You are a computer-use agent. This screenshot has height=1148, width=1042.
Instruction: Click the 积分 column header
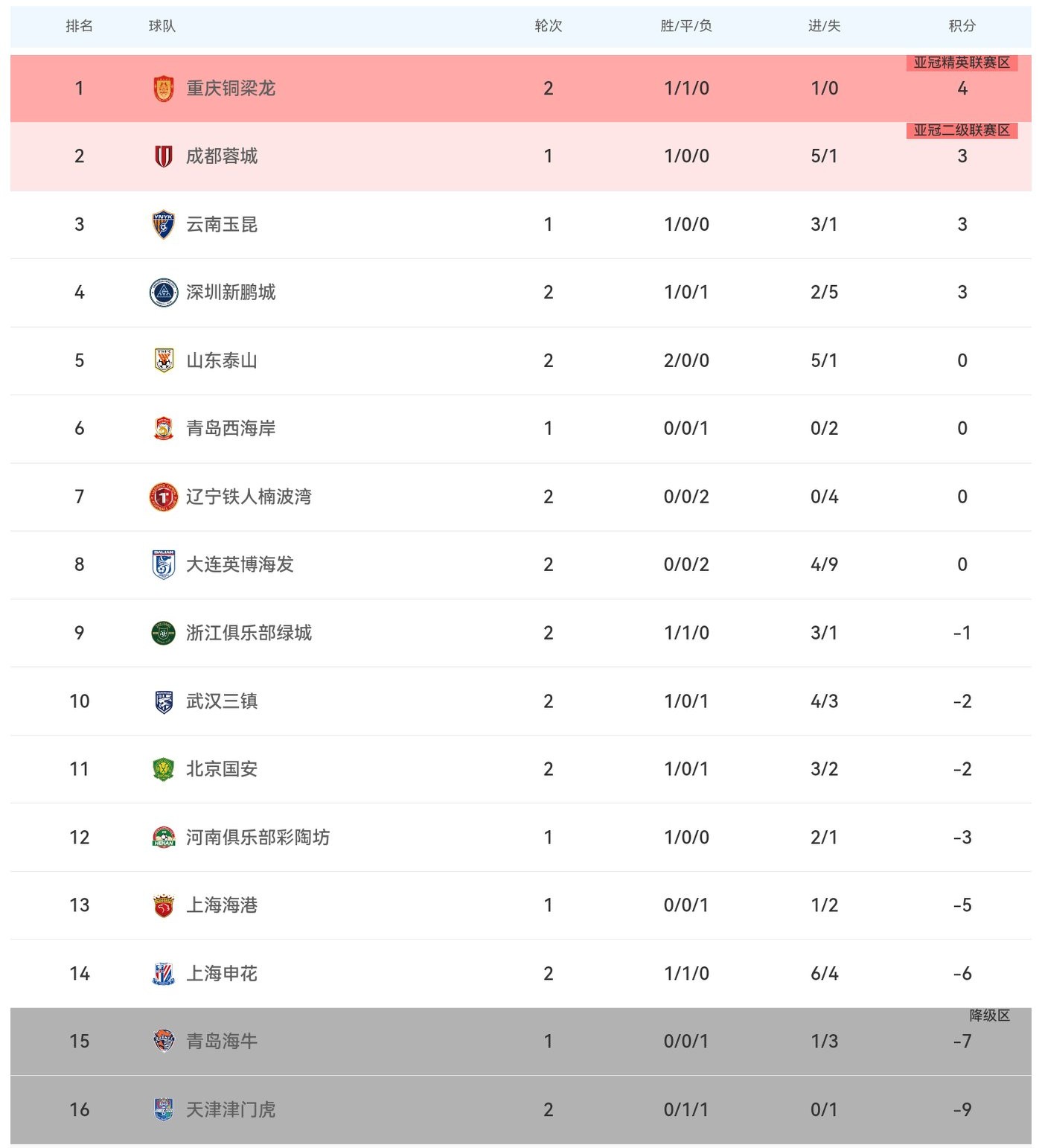click(x=962, y=26)
